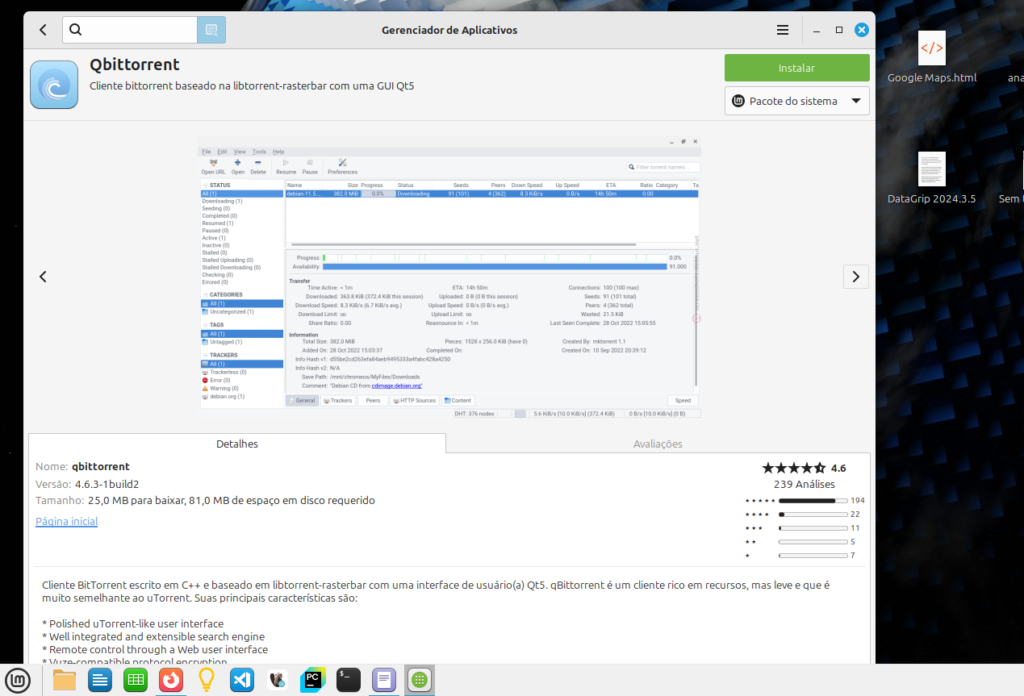Switch to the Avaliações tab
Viewport: 1024px width, 696px height.
point(657,444)
